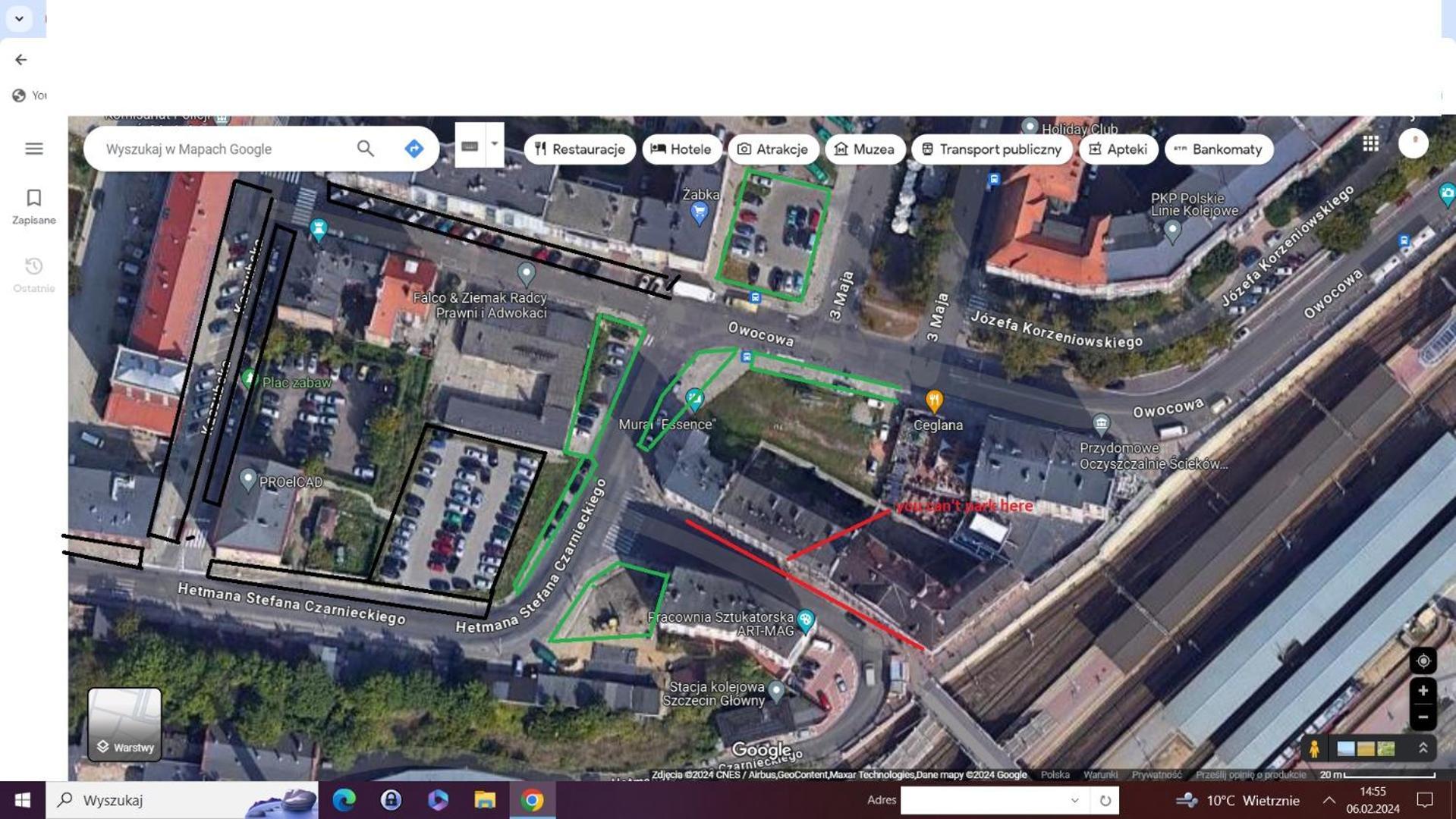Image resolution: width=1456 pixels, height=819 pixels.
Task: Select the Mural Essence marker
Action: click(x=694, y=399)
